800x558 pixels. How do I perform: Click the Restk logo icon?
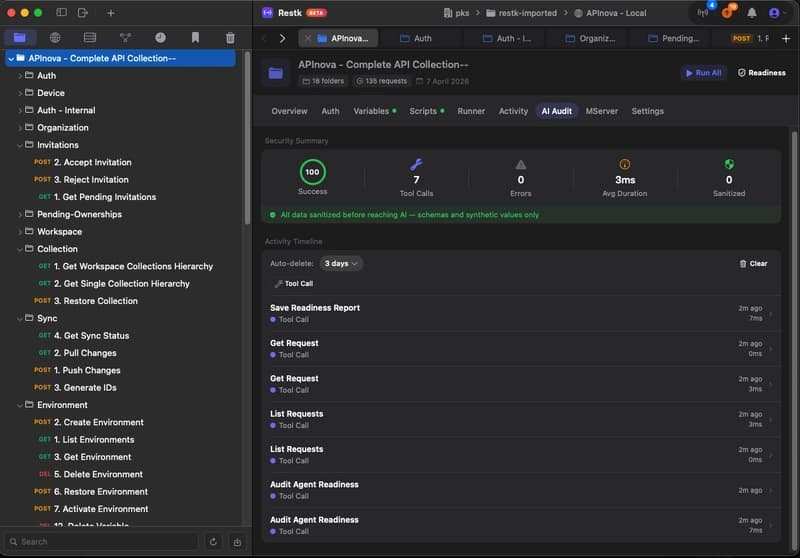tap(267, 13)
